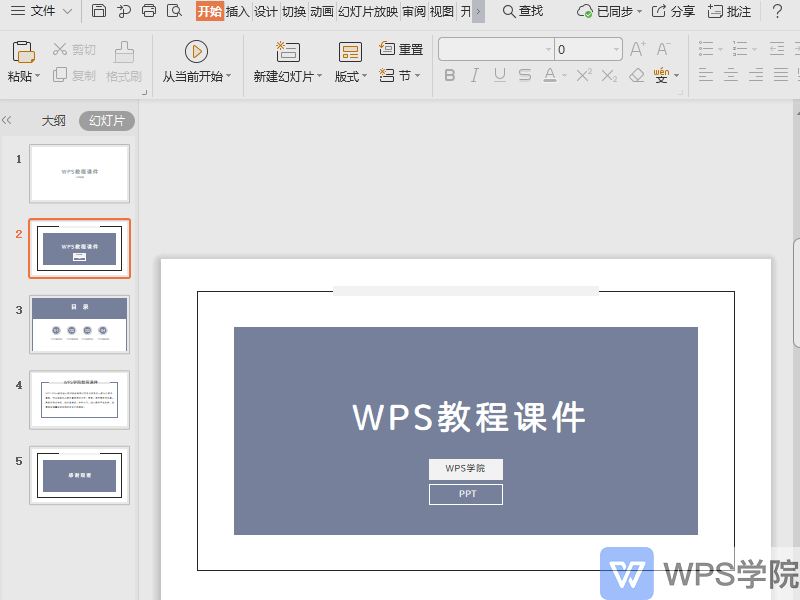
Task: Open the Section (节) dropdown
Action: tap(399, 76)
